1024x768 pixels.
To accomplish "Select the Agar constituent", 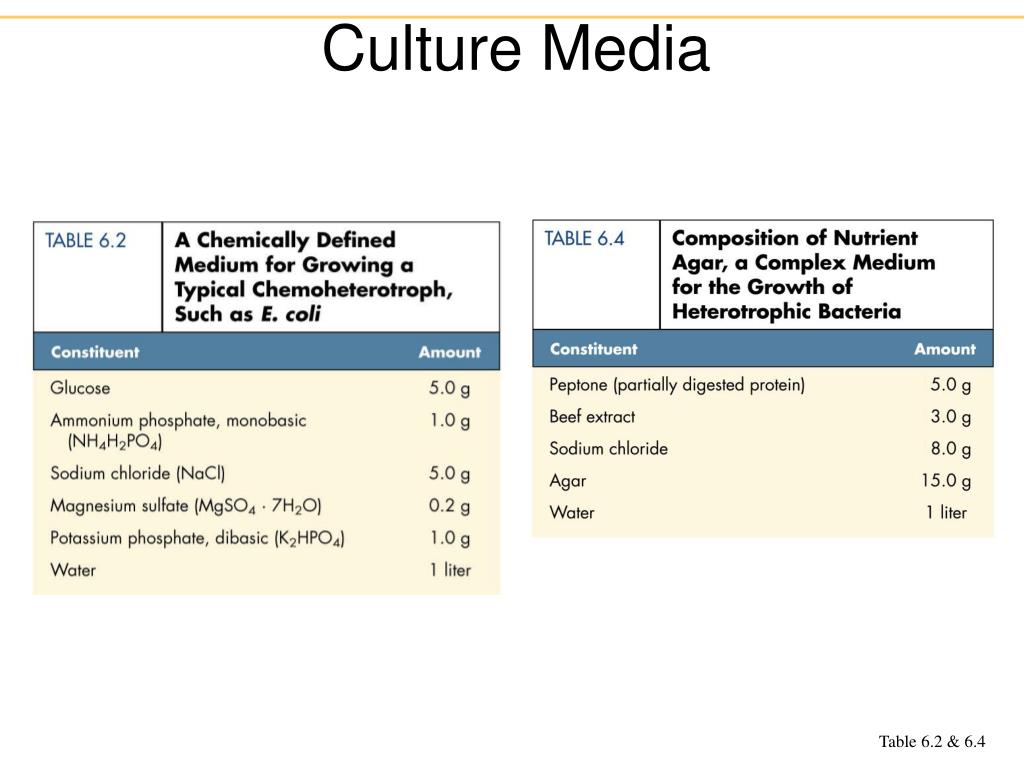I will pyautogui.click(x=568, y=481).
